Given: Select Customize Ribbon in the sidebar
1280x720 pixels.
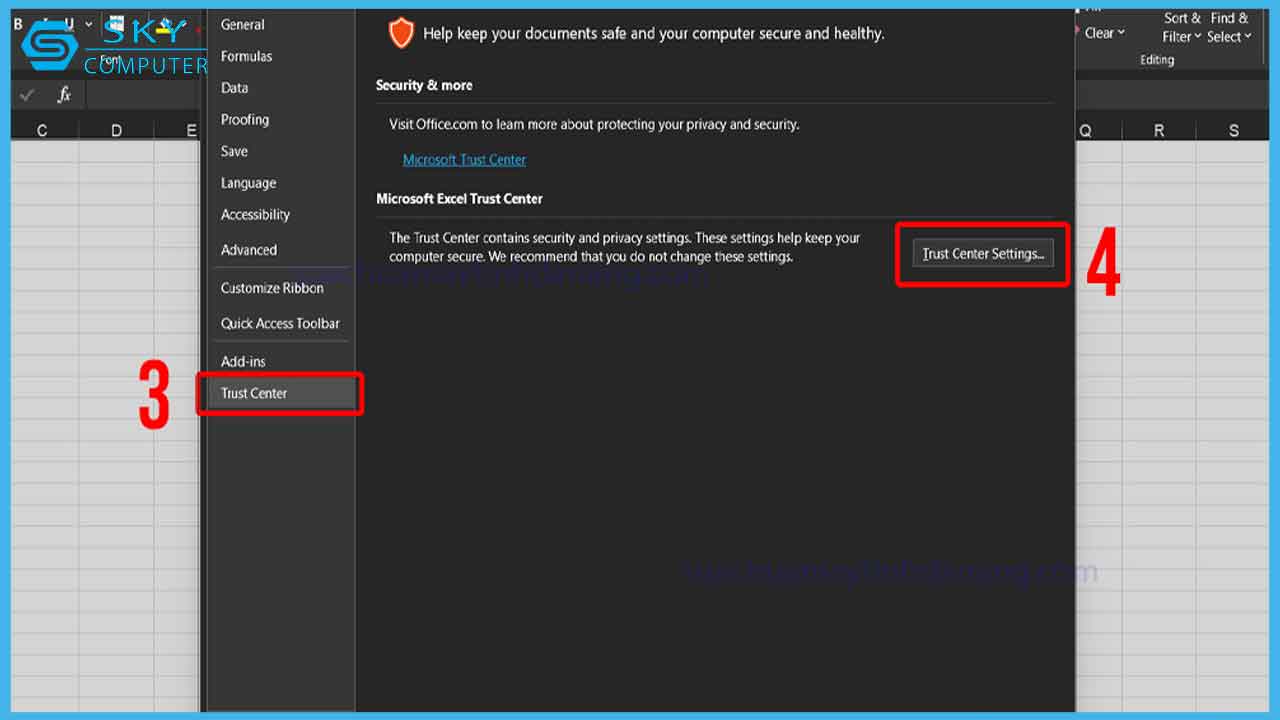Looking at the screenshot, I should pos(272,288).
